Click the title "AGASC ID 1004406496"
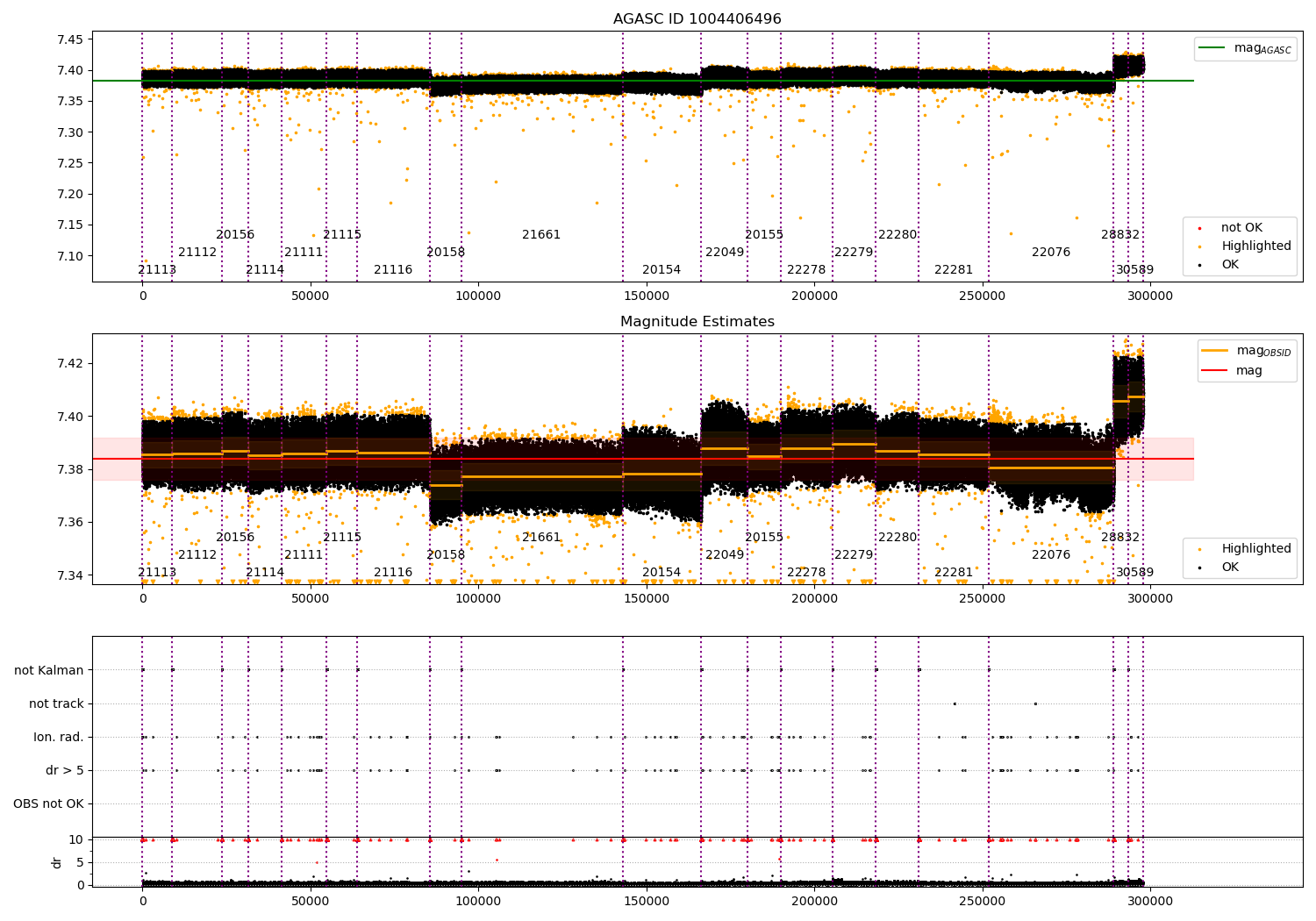 [697, 19]
